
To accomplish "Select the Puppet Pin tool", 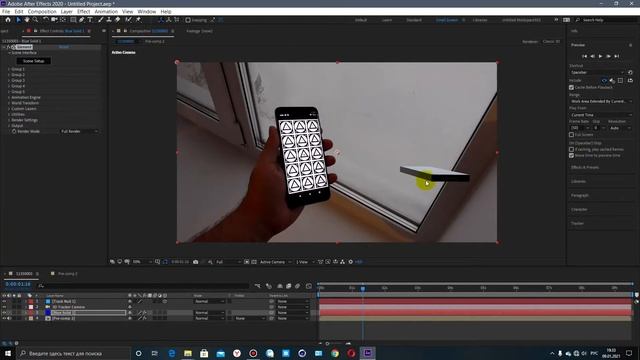I will click(x=138, y=20).
